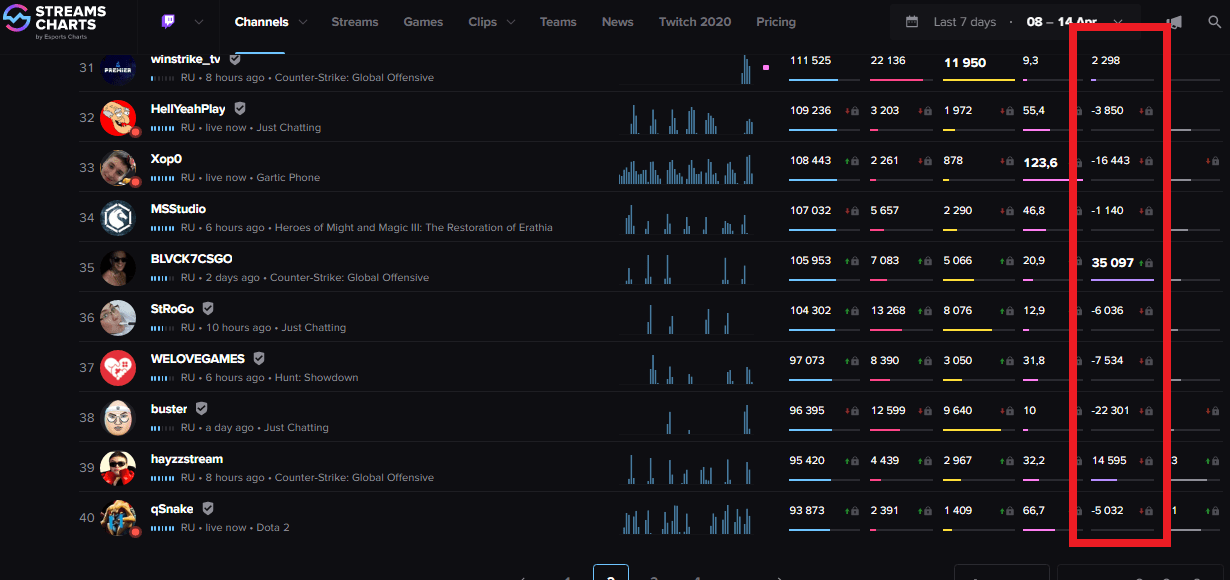The height and width of the screenshot is (580, 1230).
Task: Open StRoGo channel page
Action: [x=172, y=309]
